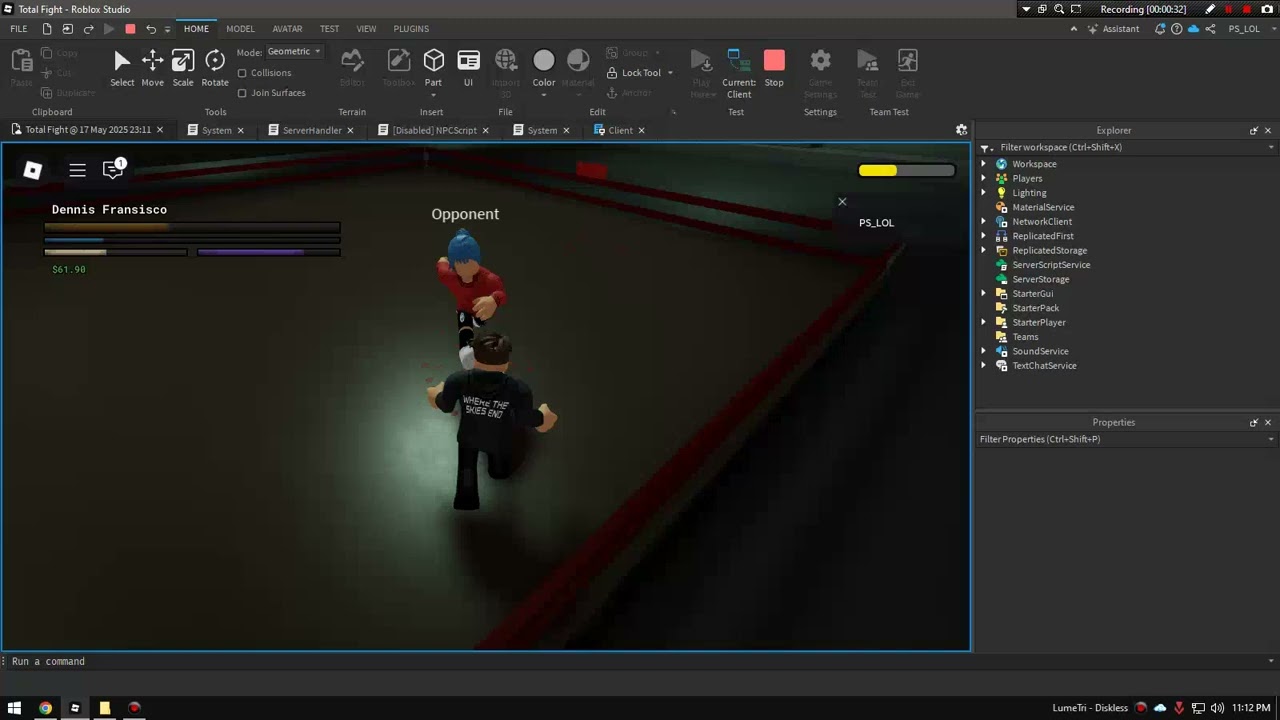Open the in-game chat icon
1280x720 pixels.
(x=114, y=169)
